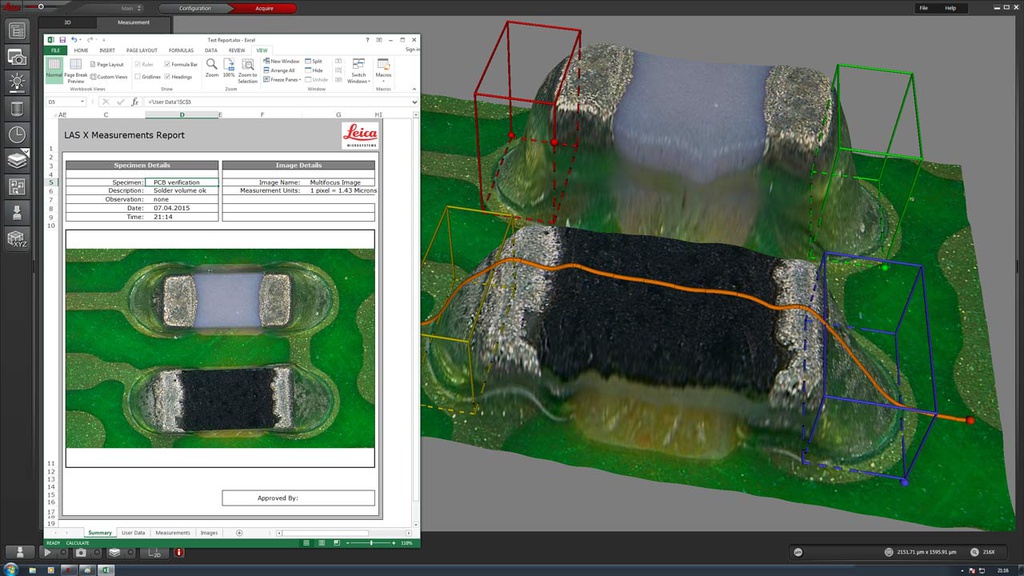
Task: Adjust the slider in Leica top-left bar
Action: click(40, 7)
